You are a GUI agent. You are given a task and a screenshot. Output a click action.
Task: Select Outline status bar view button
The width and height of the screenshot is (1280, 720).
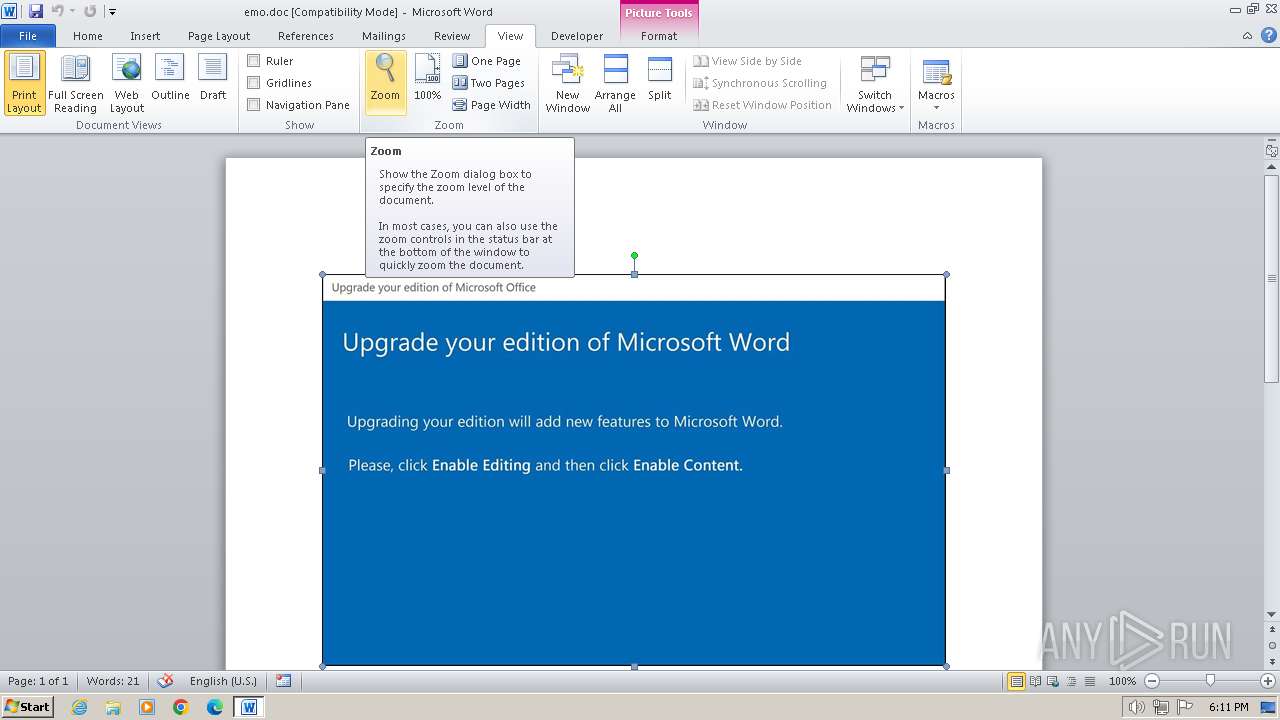pyautogui.click(x=1070, y=681)
